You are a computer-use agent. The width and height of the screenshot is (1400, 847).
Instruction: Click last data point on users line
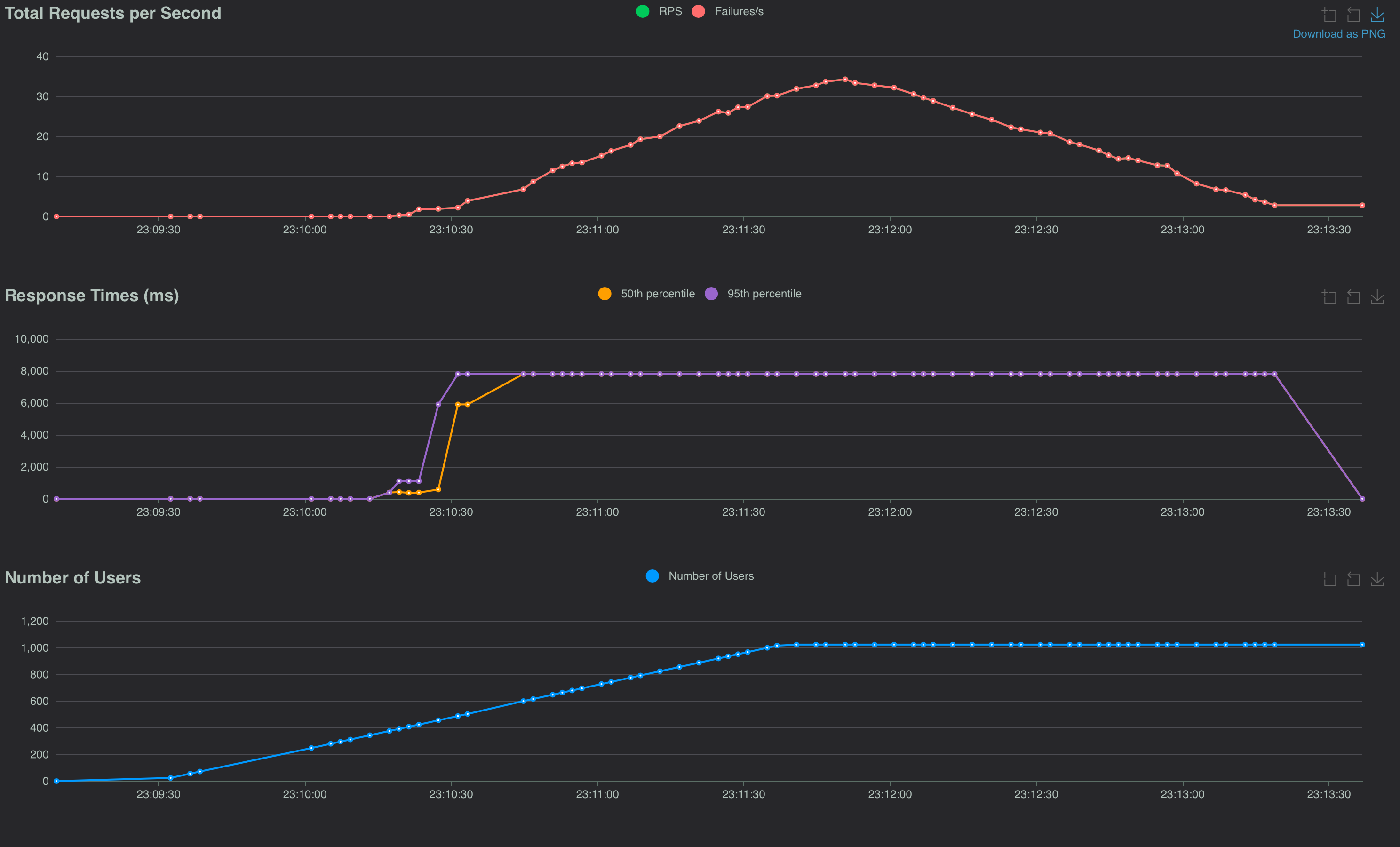(x=1362, y=645)
